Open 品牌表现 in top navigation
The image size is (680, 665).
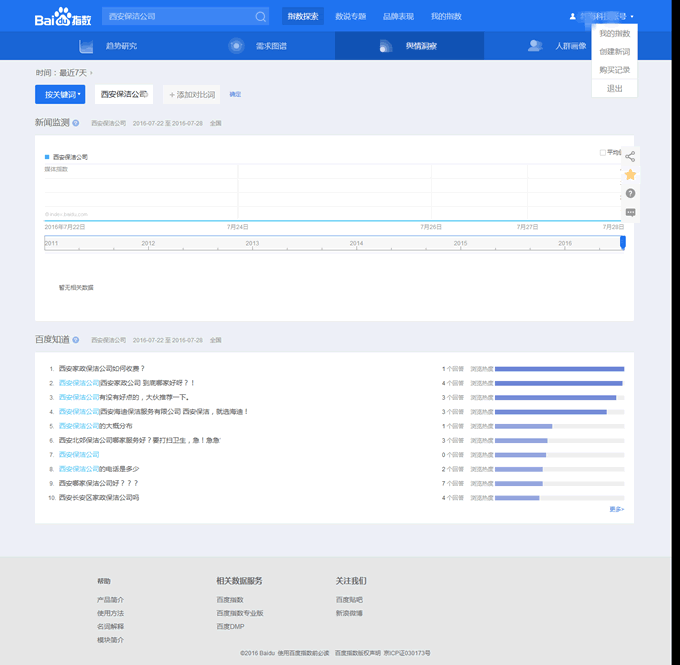[398, 16]
